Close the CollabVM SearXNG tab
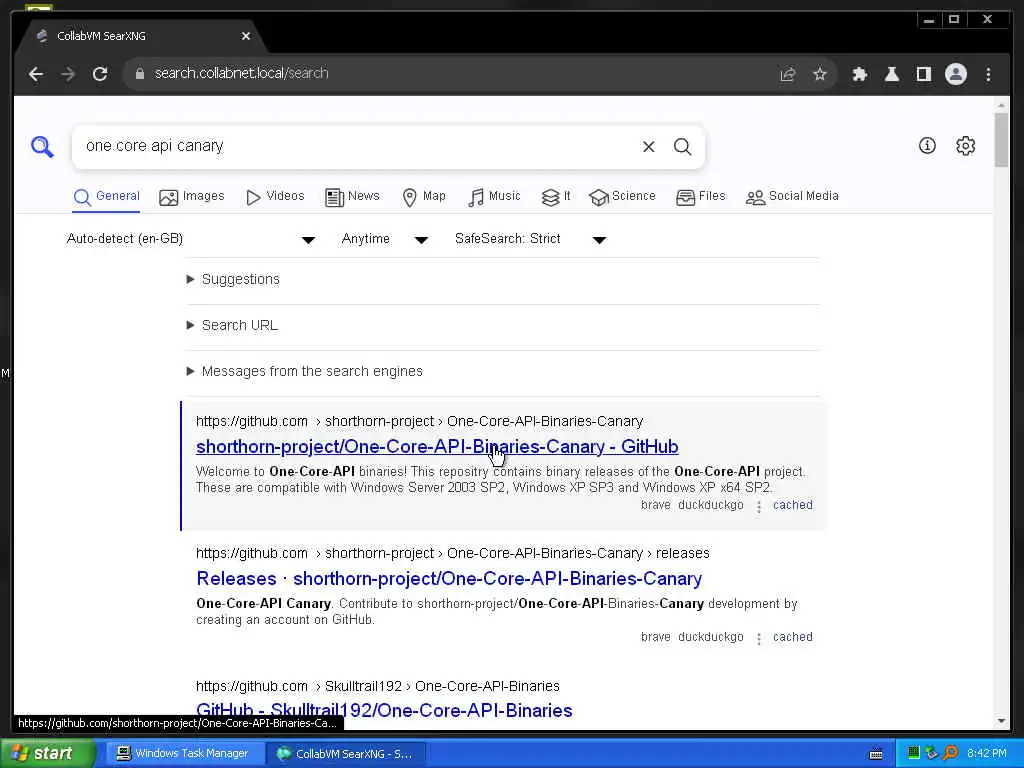 (x=246, y=36)
